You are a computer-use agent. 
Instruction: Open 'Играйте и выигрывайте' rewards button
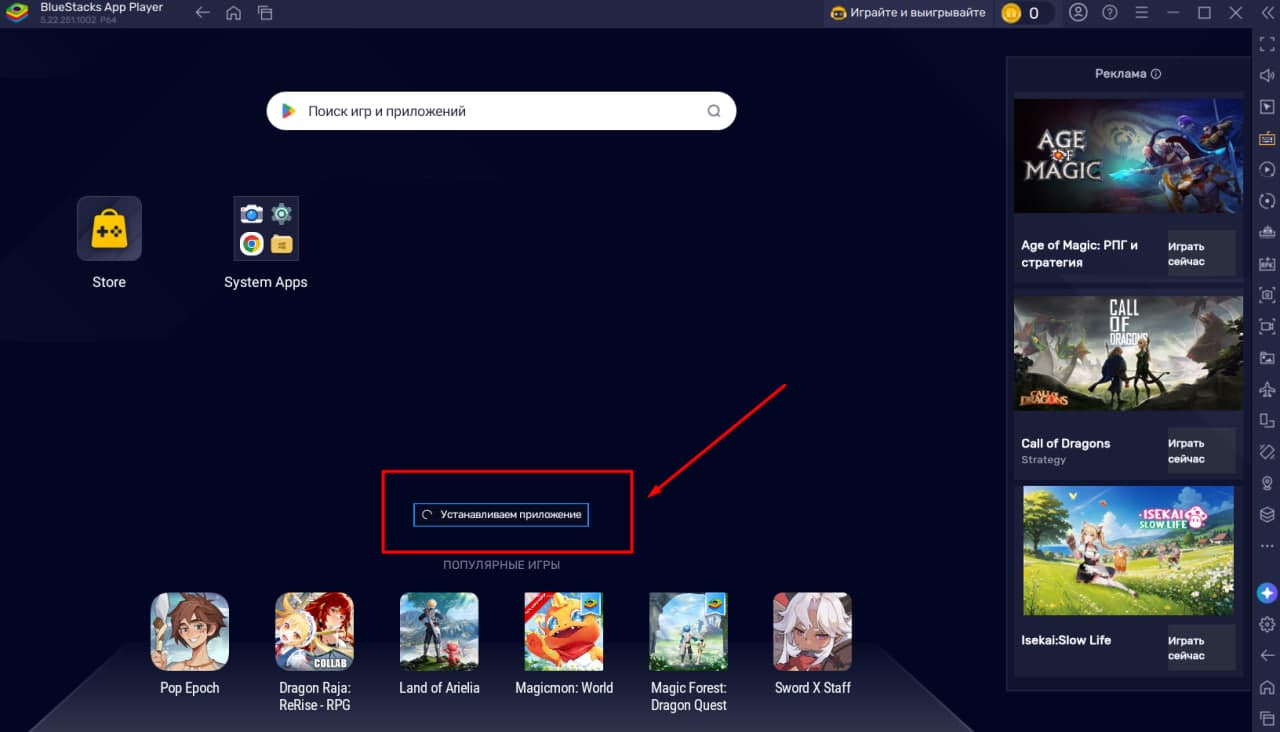click(909, 13)
